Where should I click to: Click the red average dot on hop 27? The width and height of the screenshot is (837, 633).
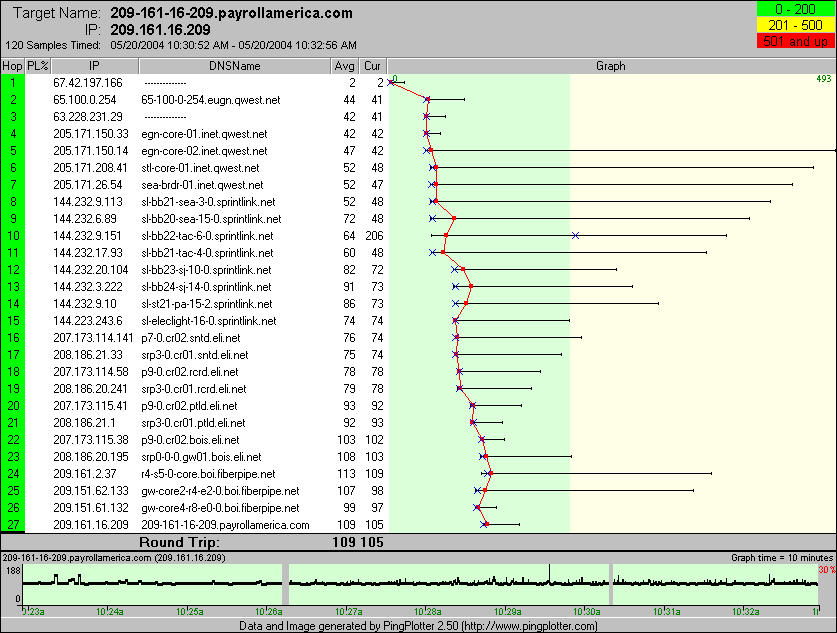tap(486, 524)
